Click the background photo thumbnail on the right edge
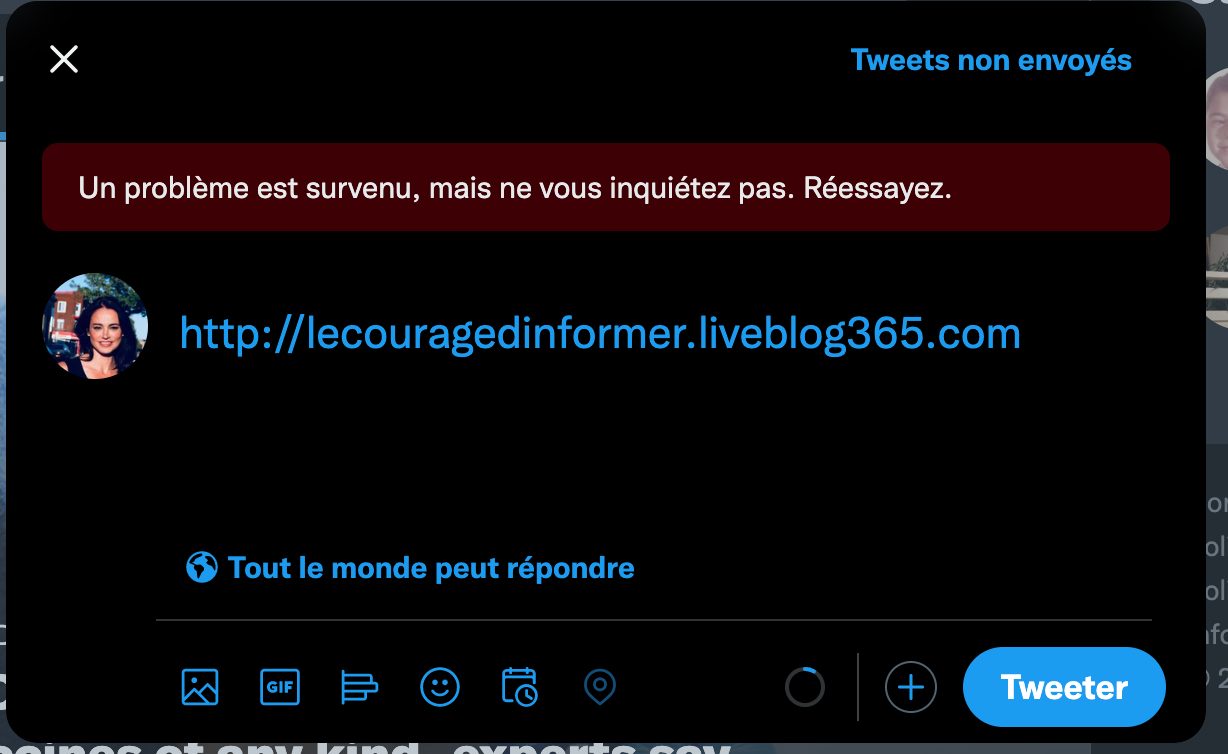The image size is (1228, 754). tap(1217, 277)
